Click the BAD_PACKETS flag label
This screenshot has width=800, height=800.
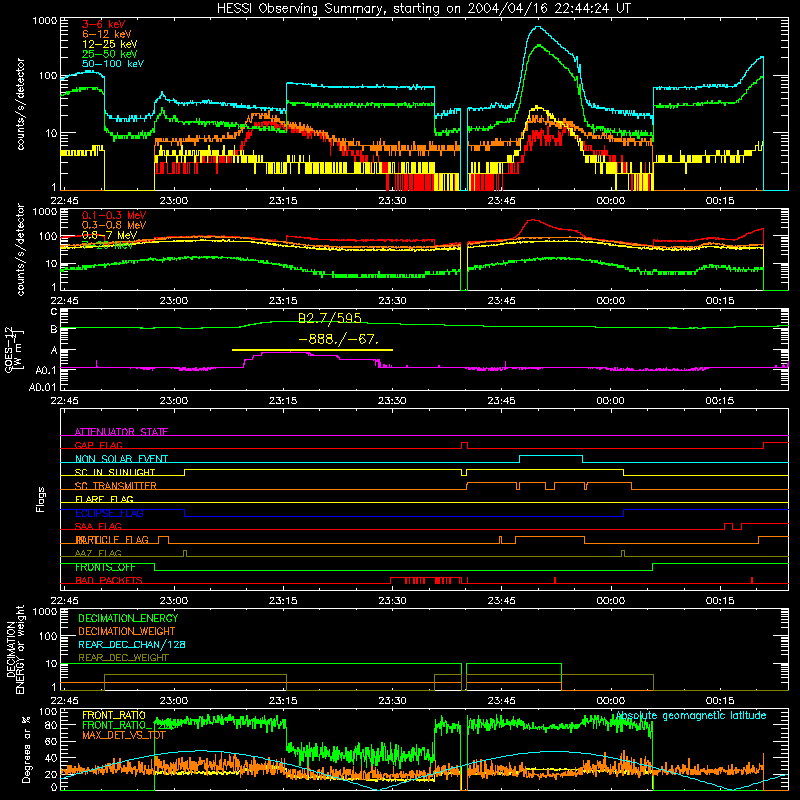(109, 580)
